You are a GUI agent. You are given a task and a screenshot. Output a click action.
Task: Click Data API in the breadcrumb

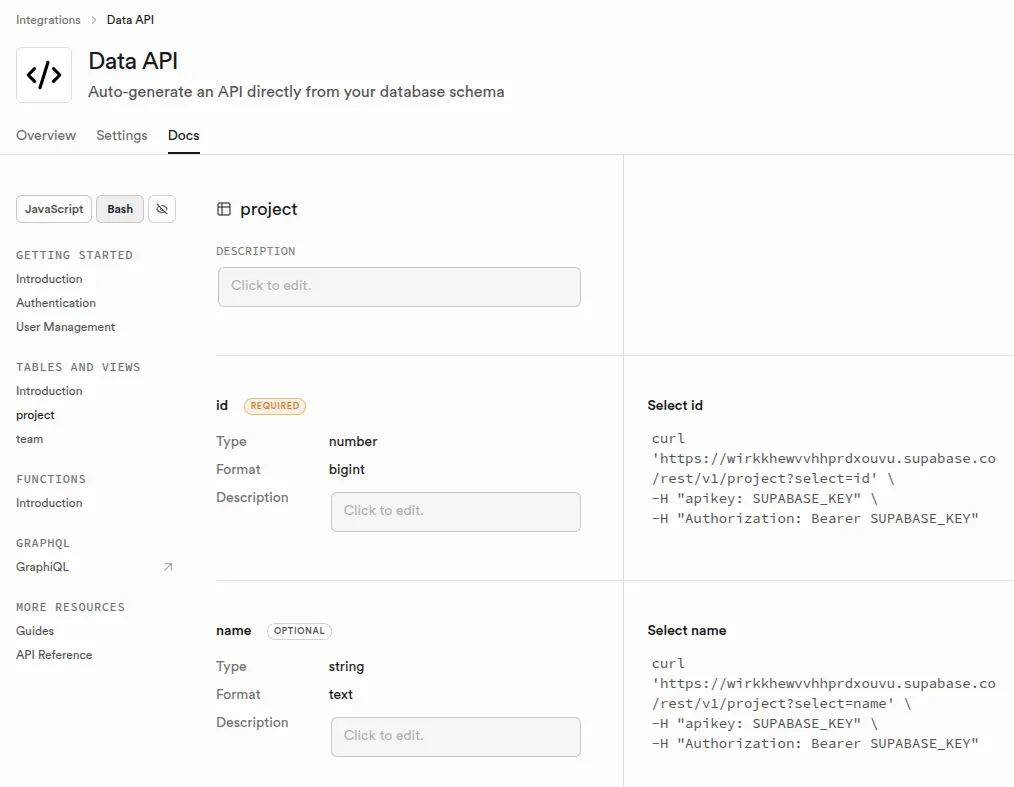point(130,20)
